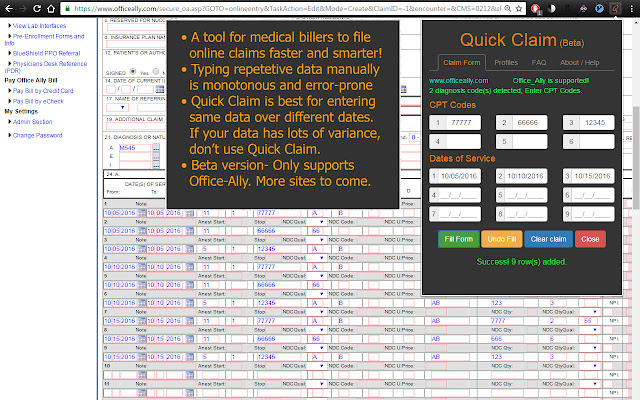This screenshot has width=640, height=400.
Task: Open lookup button beside diagnosis M545
Action: click(156, 148)
